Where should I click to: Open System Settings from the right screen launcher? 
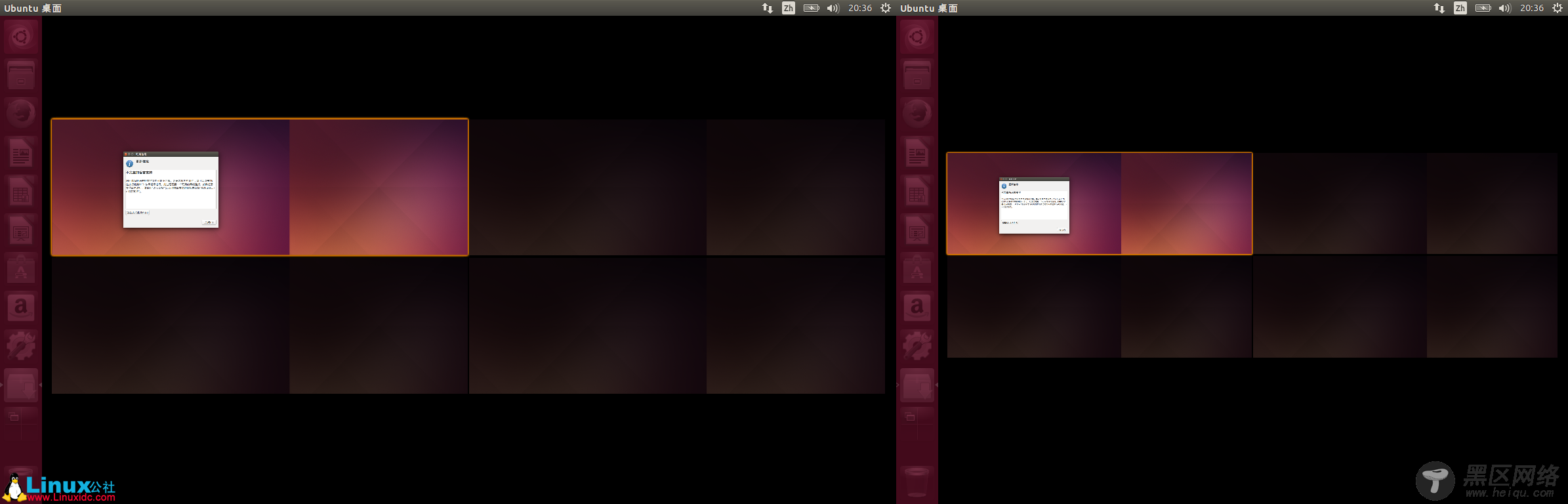[917, 346]
